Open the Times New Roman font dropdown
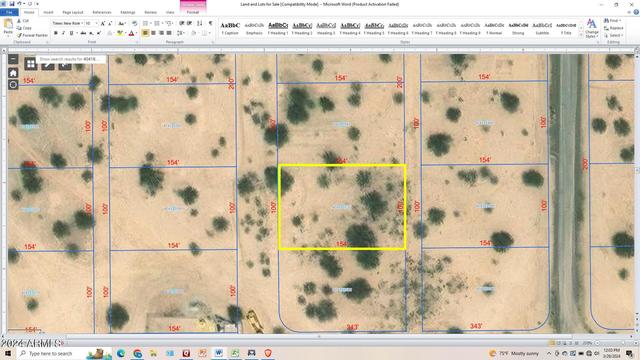 pyautogui.click(x=67, y=23)
